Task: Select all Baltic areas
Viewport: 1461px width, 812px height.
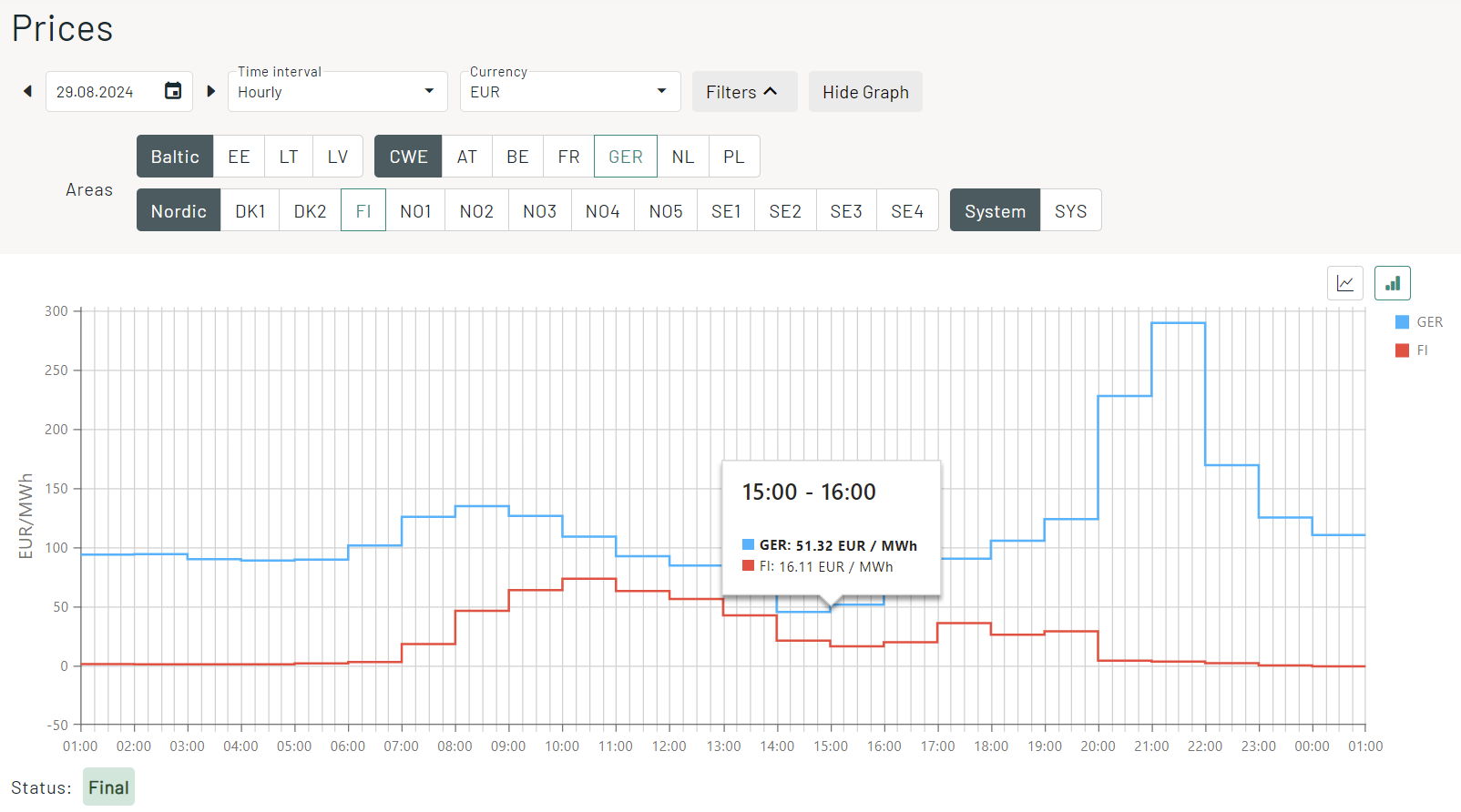Action: click(x=175, y=157)
